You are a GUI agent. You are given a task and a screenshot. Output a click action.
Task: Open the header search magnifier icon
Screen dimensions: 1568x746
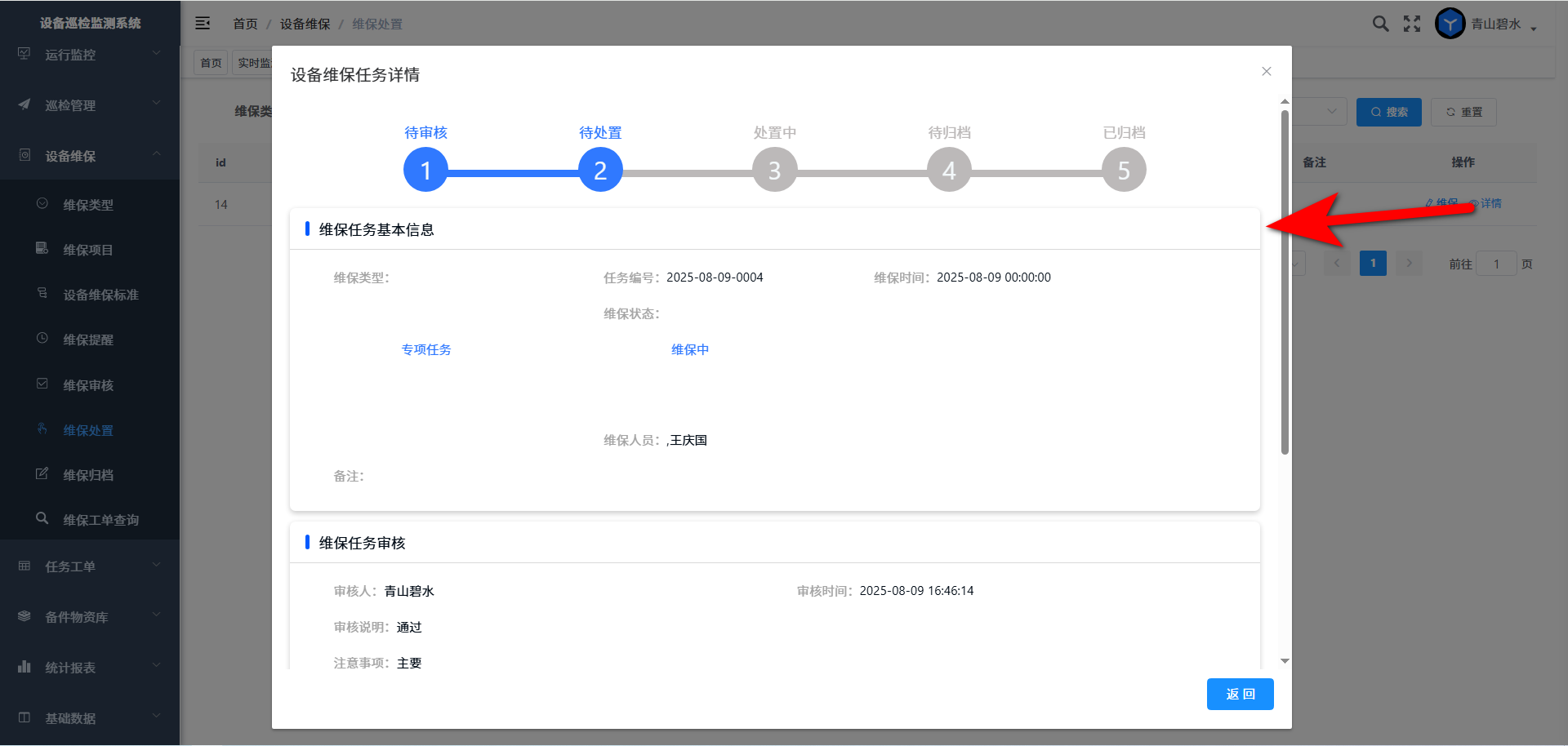point(1380,24)
